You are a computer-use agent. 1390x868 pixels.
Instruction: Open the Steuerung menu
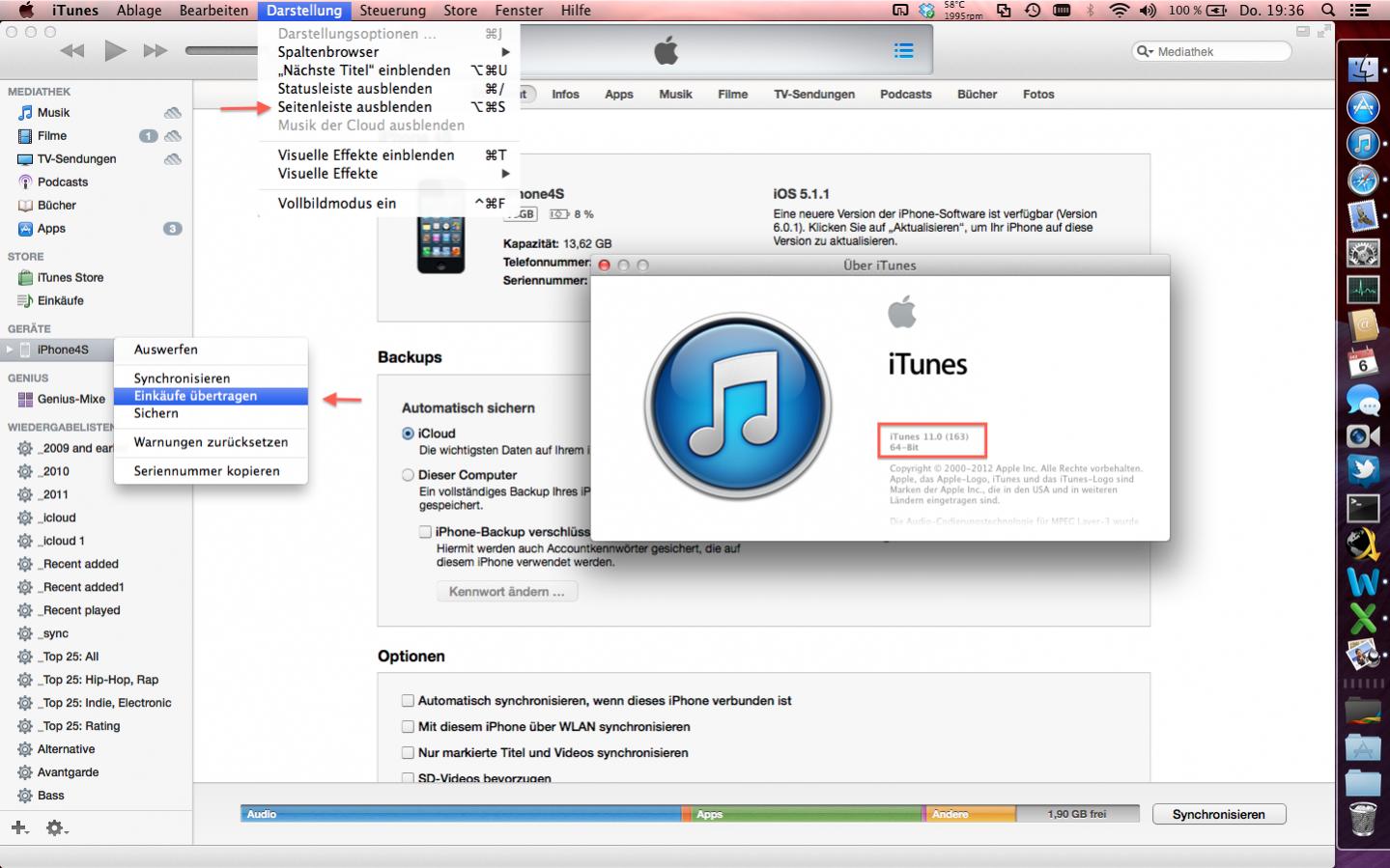(392, 11)
